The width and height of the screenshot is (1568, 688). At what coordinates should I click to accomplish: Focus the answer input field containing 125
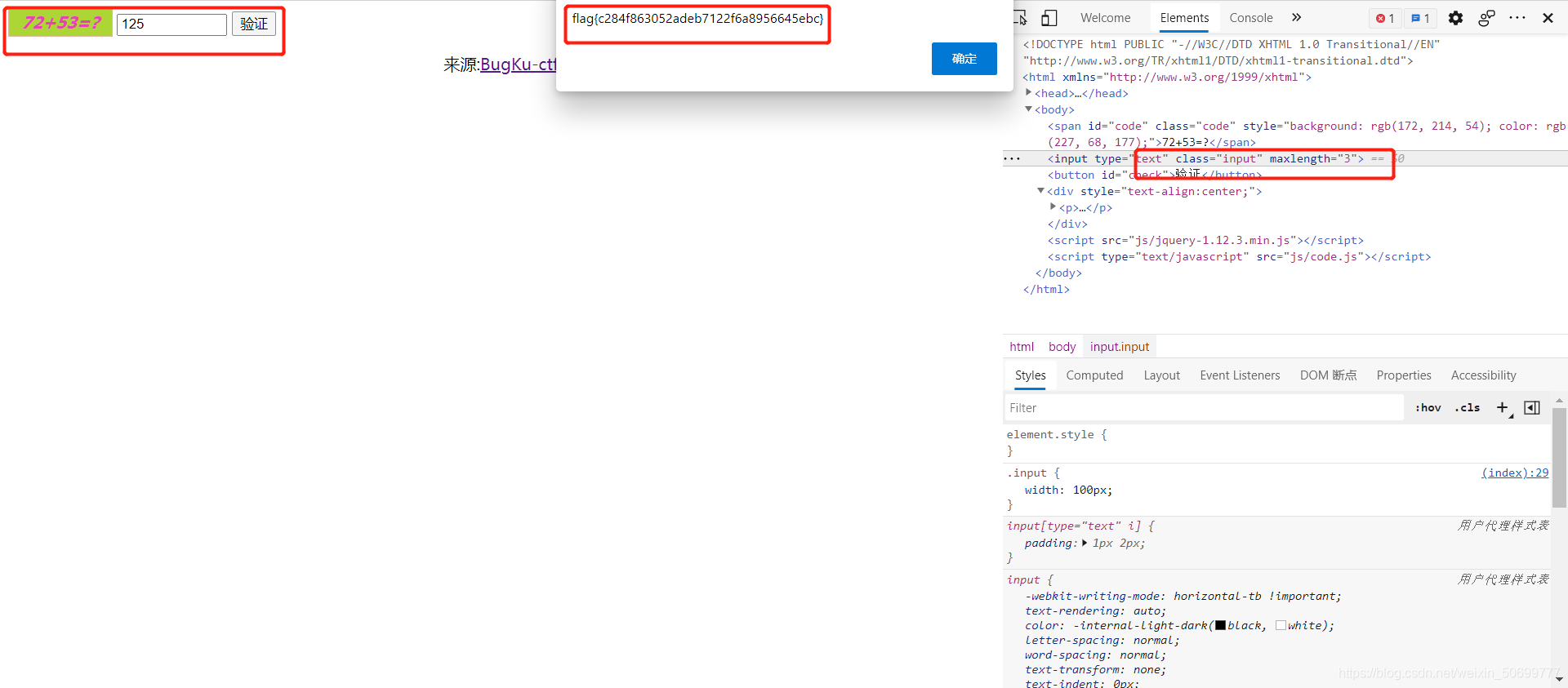(171, 24)
